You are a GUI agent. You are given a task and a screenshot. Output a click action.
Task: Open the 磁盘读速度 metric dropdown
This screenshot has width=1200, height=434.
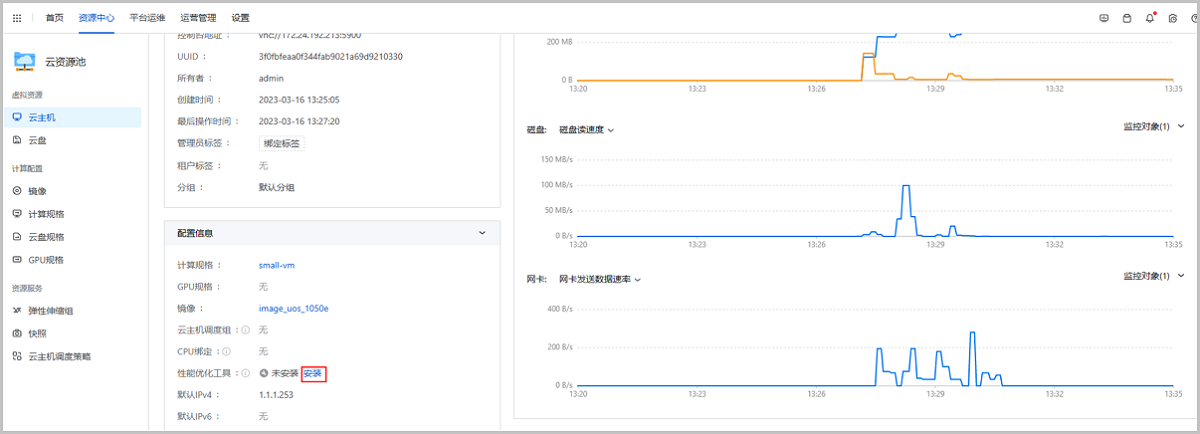pos(586,130)
